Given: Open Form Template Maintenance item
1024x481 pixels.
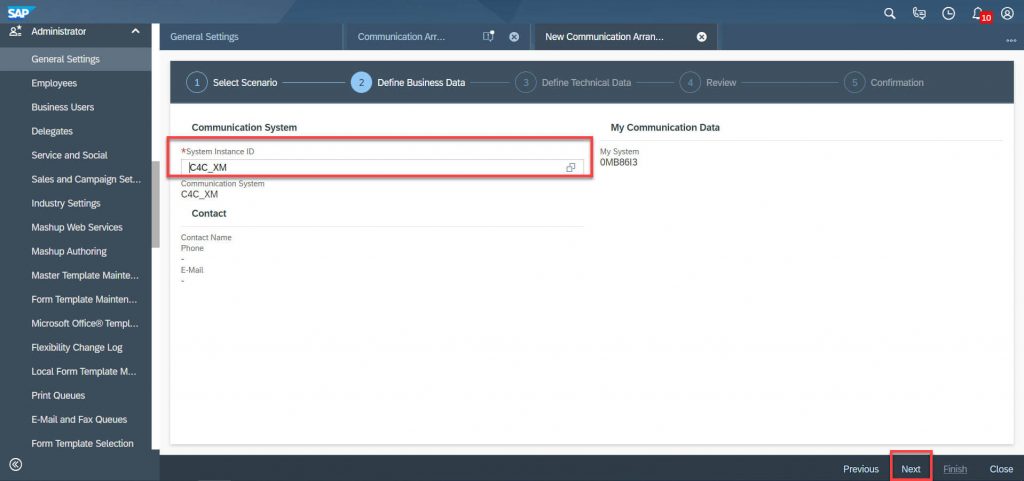Looking at the screenshot, I should click(x=76, y=299).
